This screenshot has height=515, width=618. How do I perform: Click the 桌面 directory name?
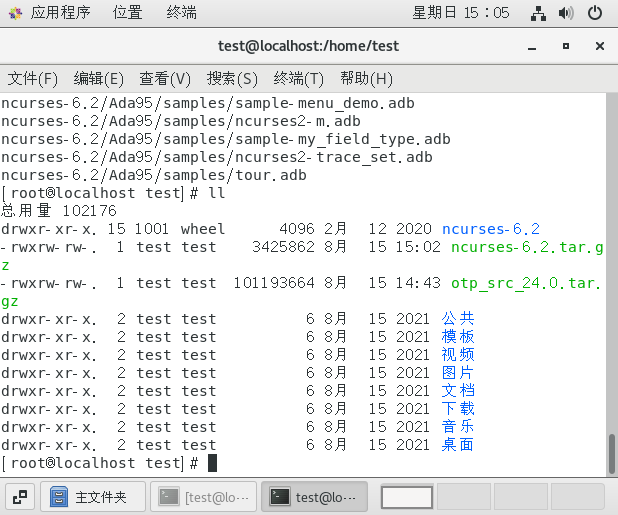tap(458, 444)
